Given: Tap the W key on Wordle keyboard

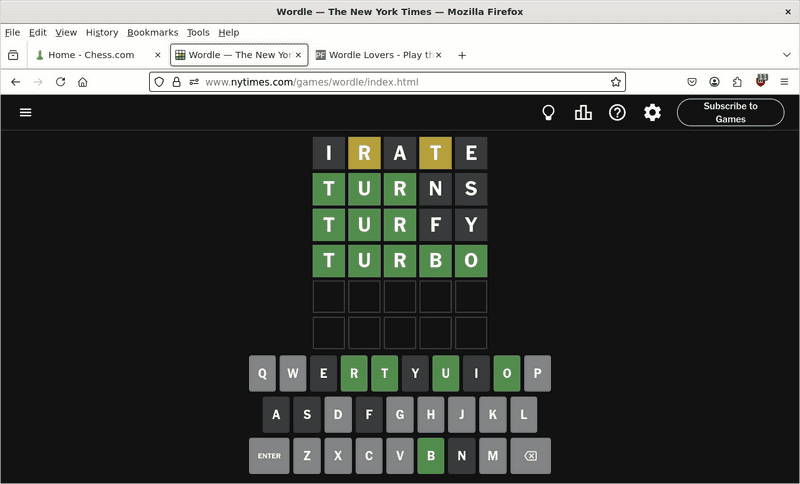Looking at the screenshot, I should [293, 373].
